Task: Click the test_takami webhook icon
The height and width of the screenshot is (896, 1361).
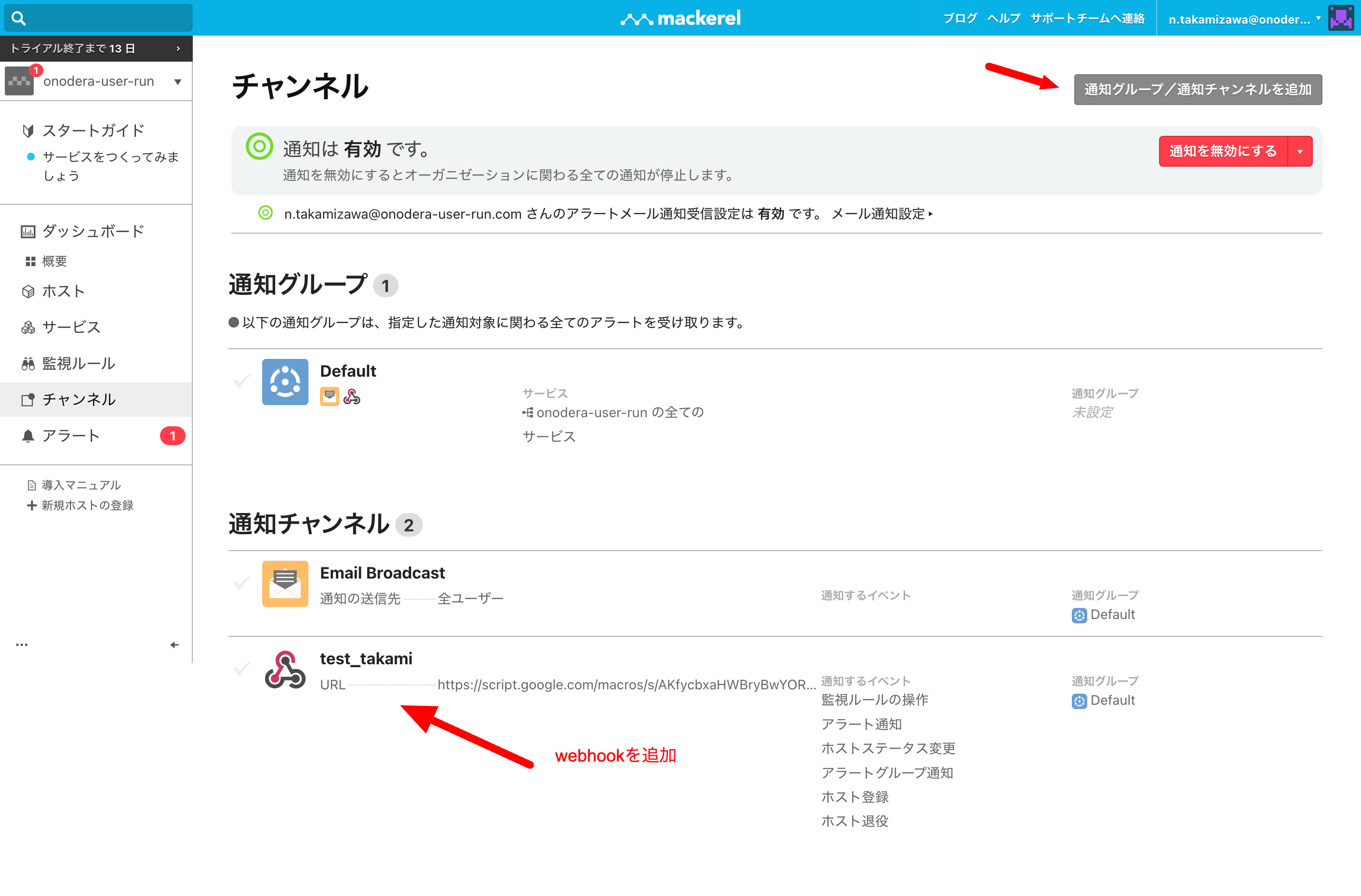Action: pos(285,670)
